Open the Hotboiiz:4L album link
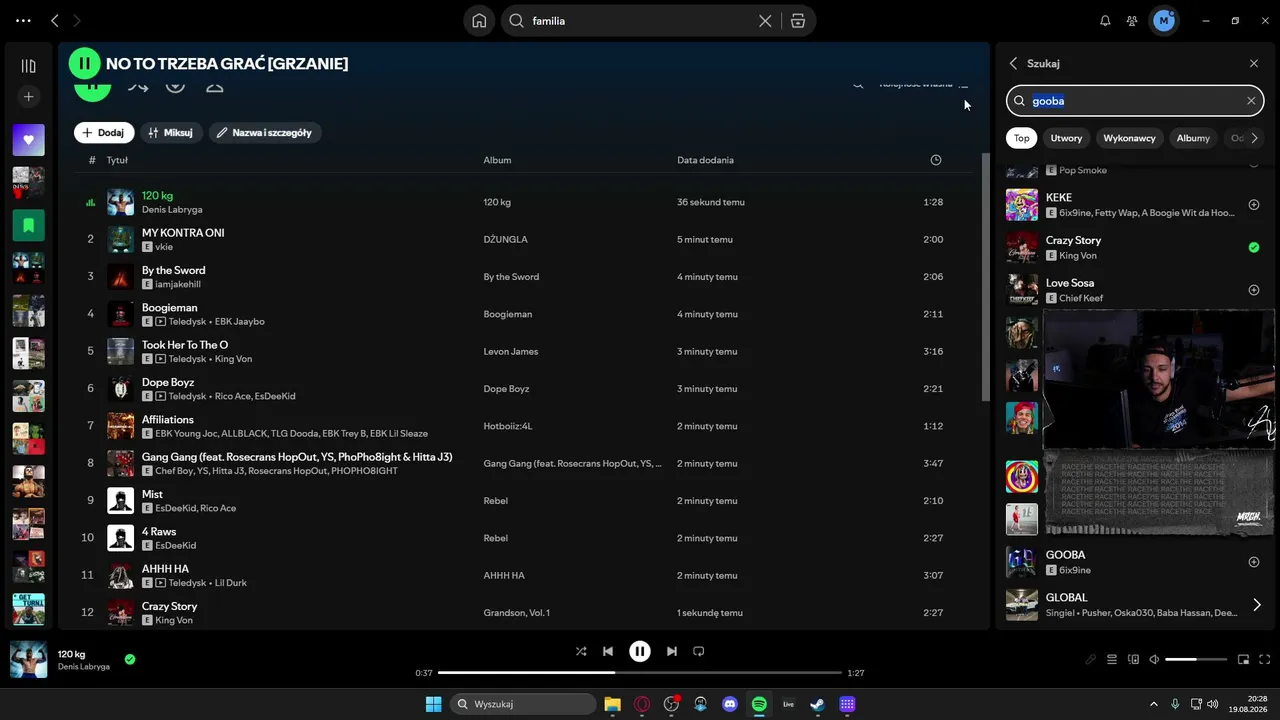The width and height of the screenshot is (1280, 720). coord(508,426)
